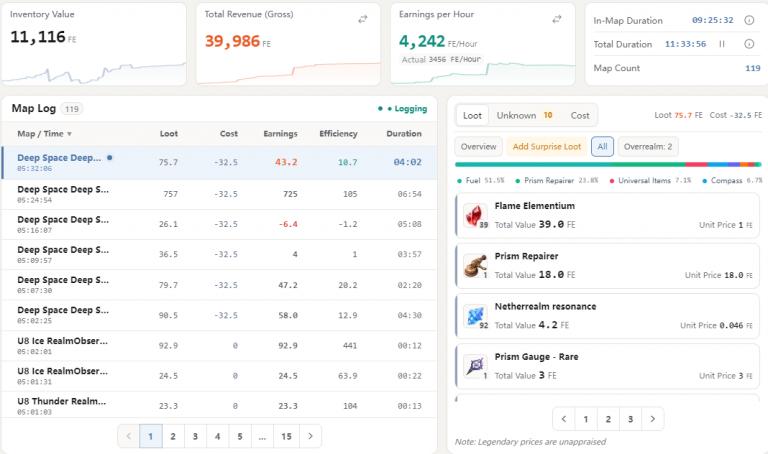Sort Map Log by Map / Time

click(x=45, y=134)
